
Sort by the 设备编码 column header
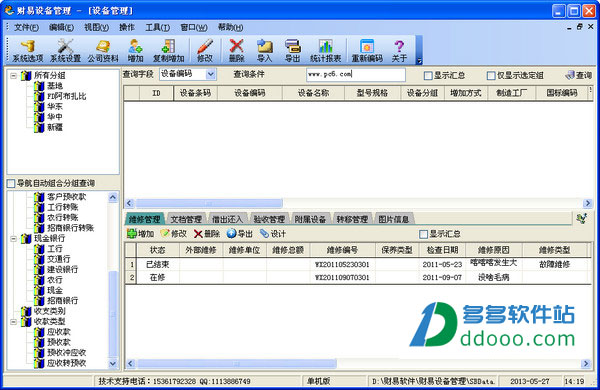point(250,93)
